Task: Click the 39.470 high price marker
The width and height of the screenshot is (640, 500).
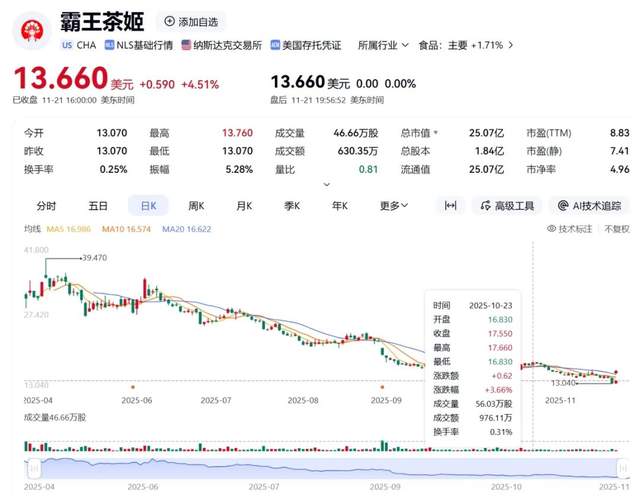Action: click(x=94, y=258)
